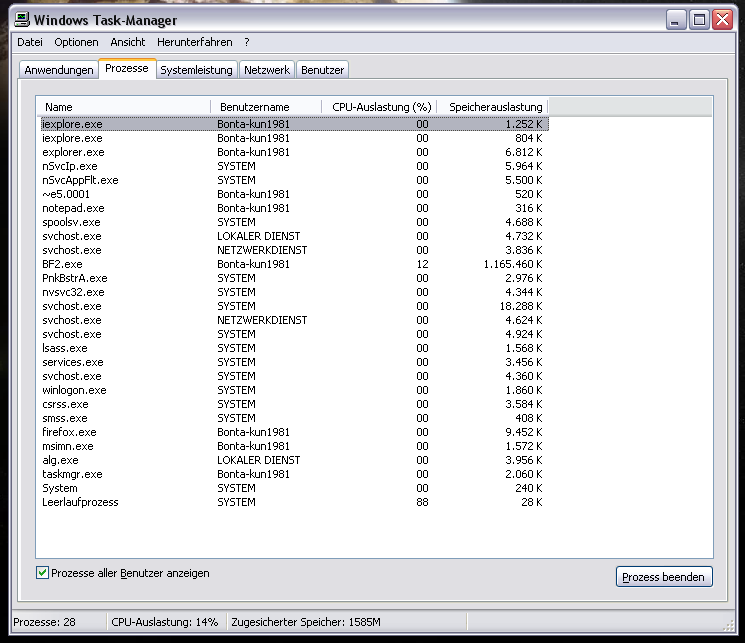Click the window resize grip corner
The height and width of the screenshot is (643, 745).
(728, 626)
